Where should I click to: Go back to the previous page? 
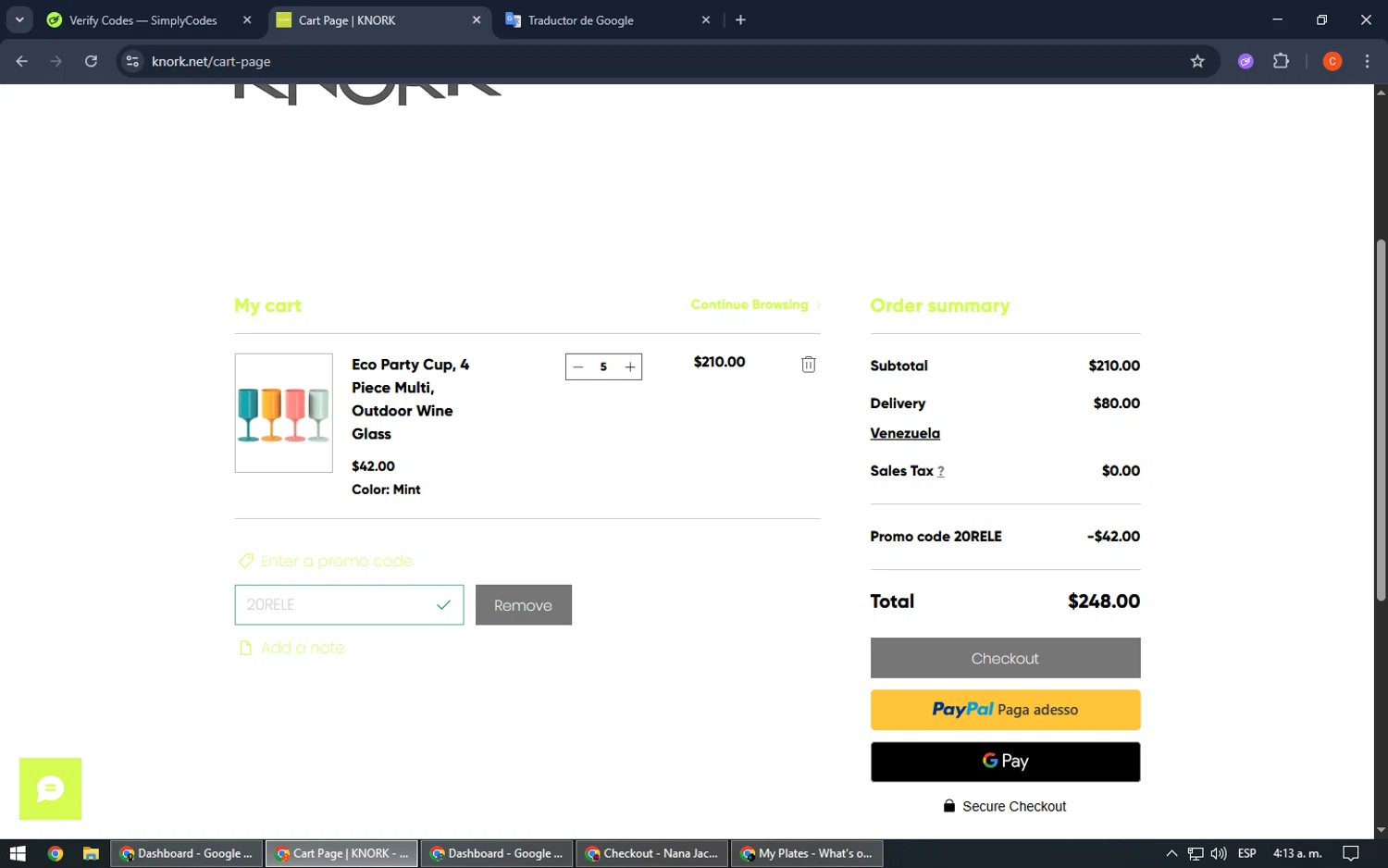coord(22,61)
